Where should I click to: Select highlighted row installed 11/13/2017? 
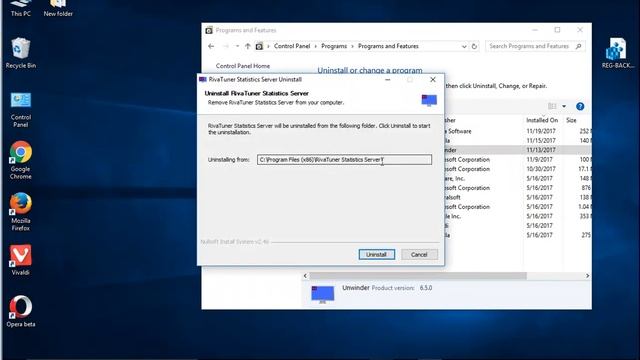[518, 150]
